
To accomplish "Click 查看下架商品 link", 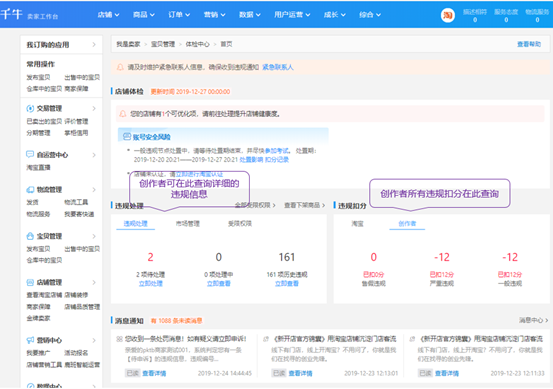I will (304, 205).
